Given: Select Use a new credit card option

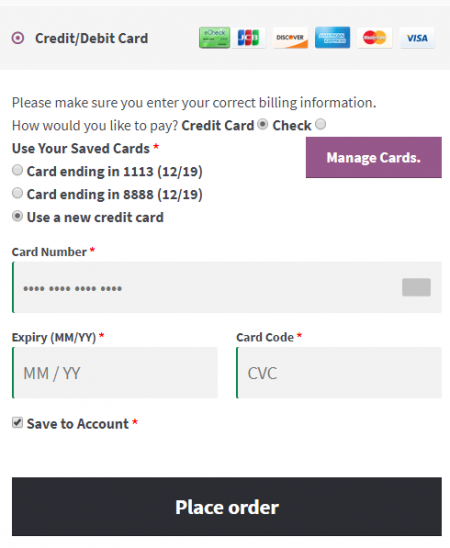Looking at the screenshot, I should pyautogui.click(x=17, y=216).
